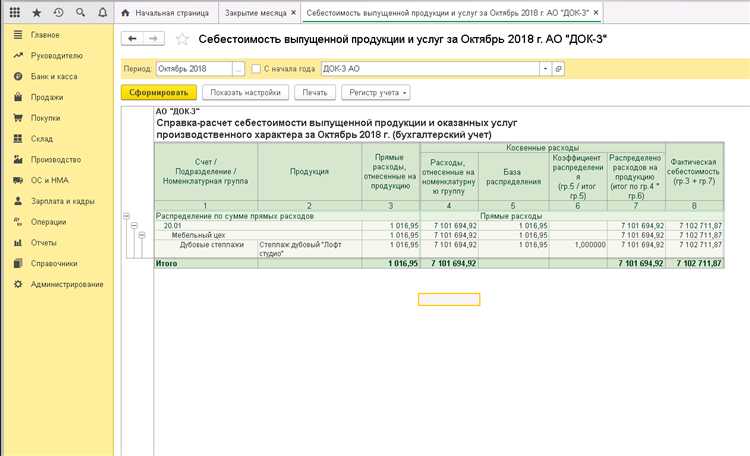Close the Себестоимость выпущенной продукции tab

tap(596, 13)
